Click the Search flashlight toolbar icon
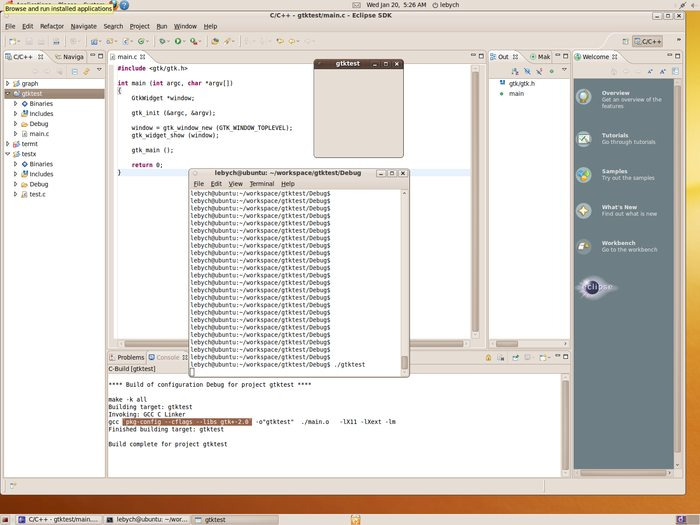 [228, 41]
